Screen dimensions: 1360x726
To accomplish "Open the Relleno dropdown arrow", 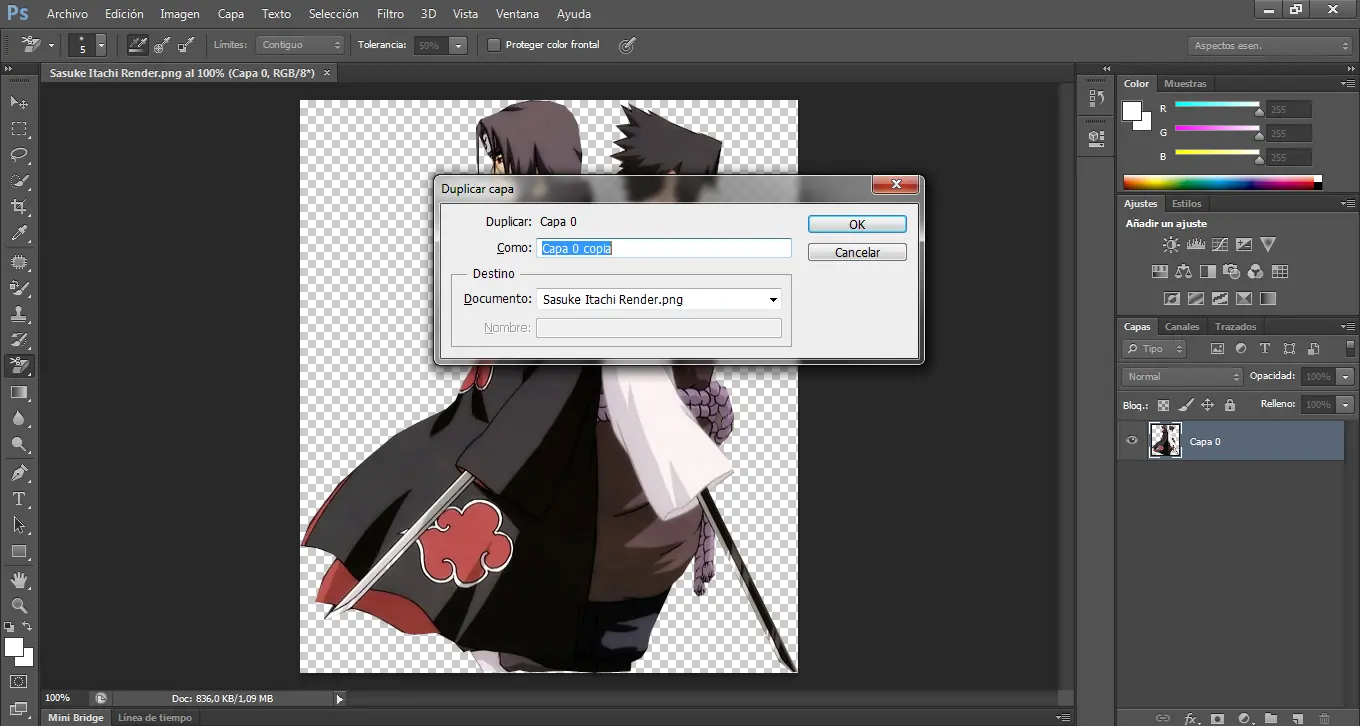I will (x=1346, y=405).
